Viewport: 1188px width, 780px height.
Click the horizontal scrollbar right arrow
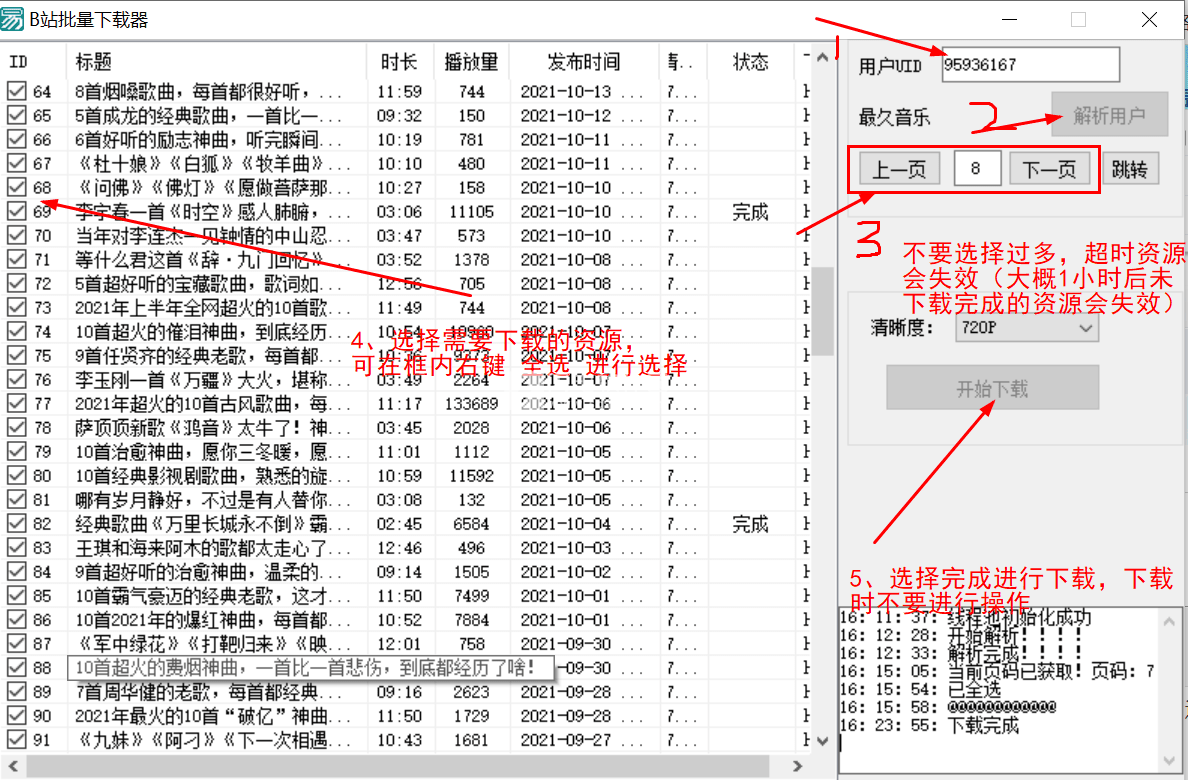pyautogui.click(x=798, y=766)
